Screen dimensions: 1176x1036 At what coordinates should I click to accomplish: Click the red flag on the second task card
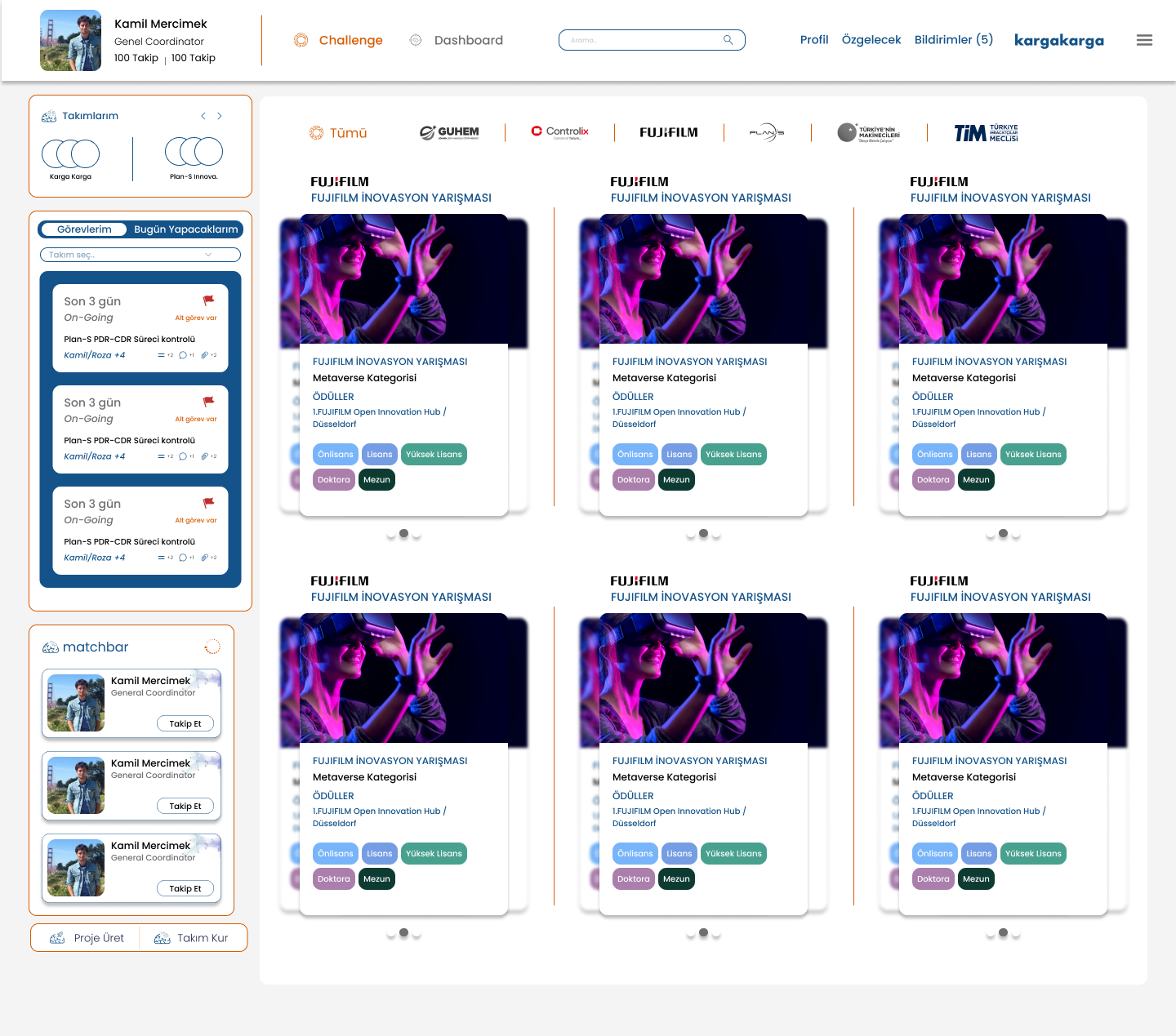[x=208, y=402]
